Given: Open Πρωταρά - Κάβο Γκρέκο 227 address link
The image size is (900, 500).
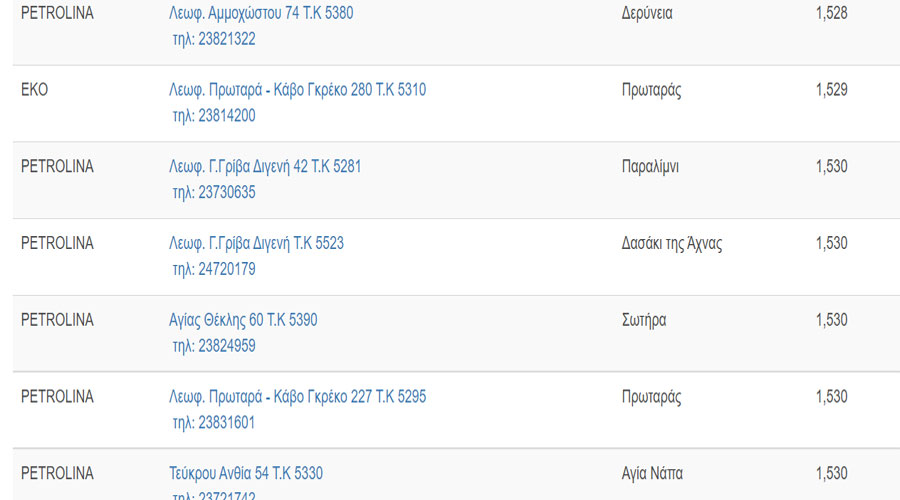Looking at the screenshot, I should pos(297,397).
